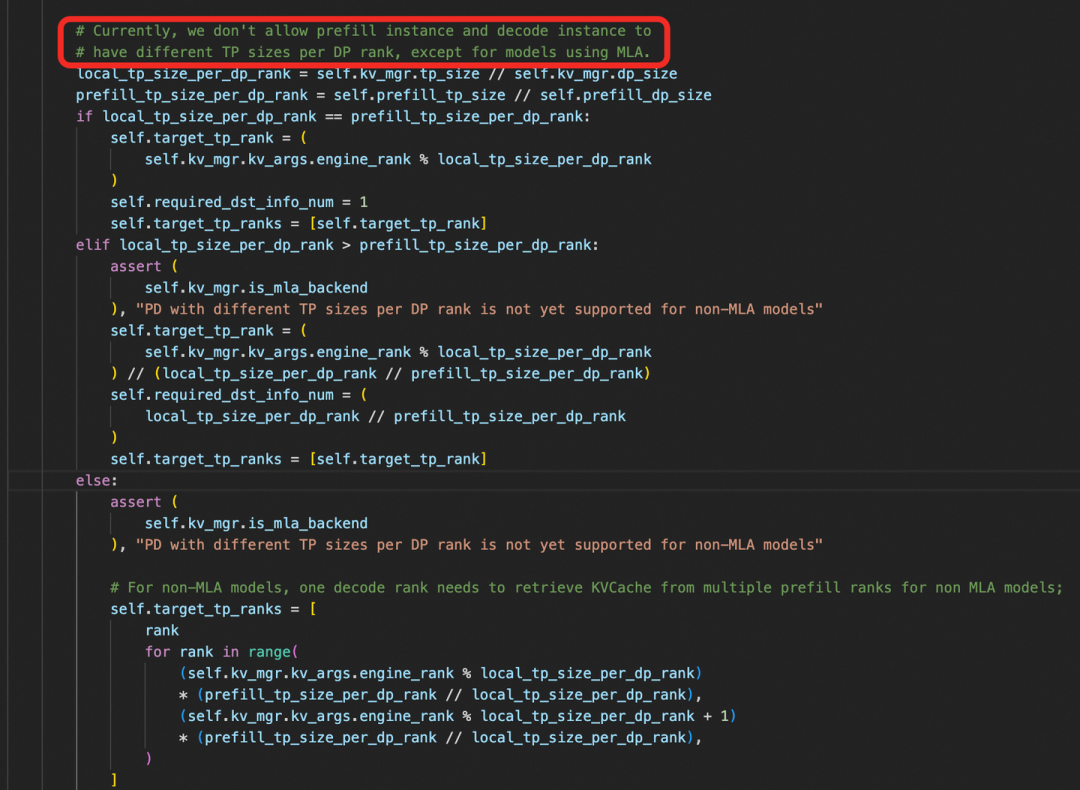Click 'self.target_tp_ranks = [' line
The width and height of the screenshot is (1080, 790).
(x=214, y=609)
